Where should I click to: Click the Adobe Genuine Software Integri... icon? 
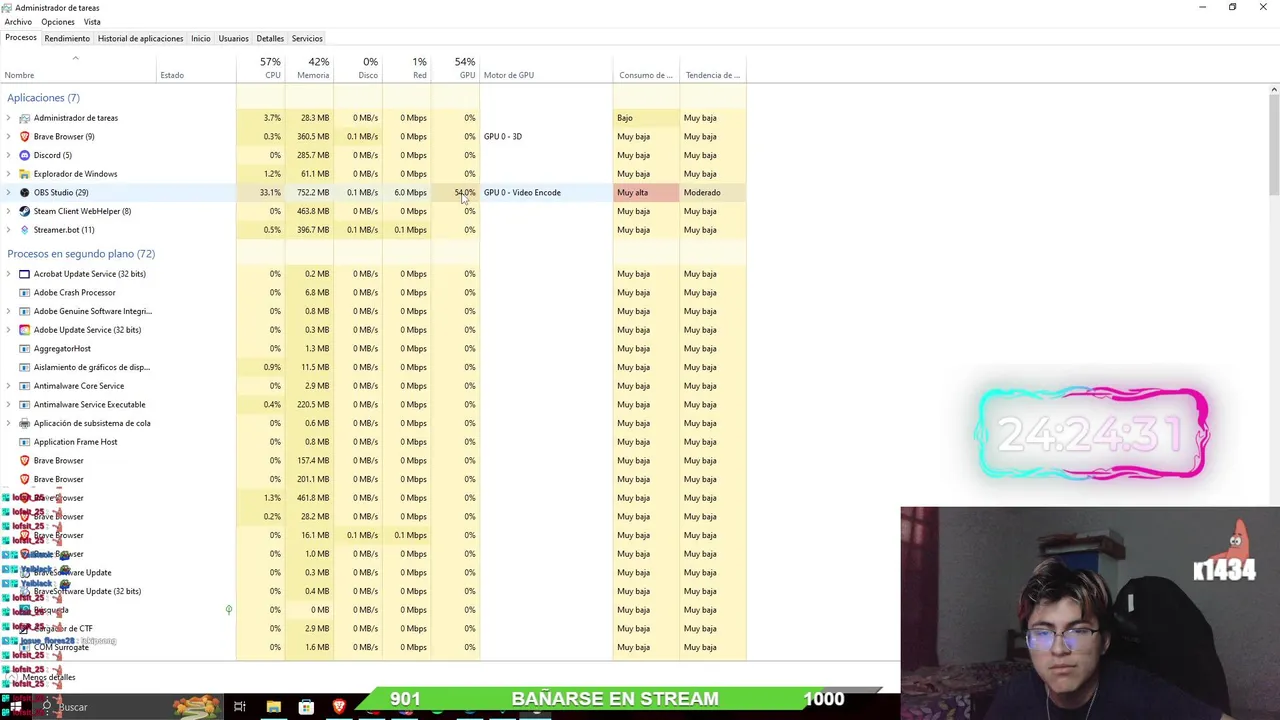click(x=25, y=311)
